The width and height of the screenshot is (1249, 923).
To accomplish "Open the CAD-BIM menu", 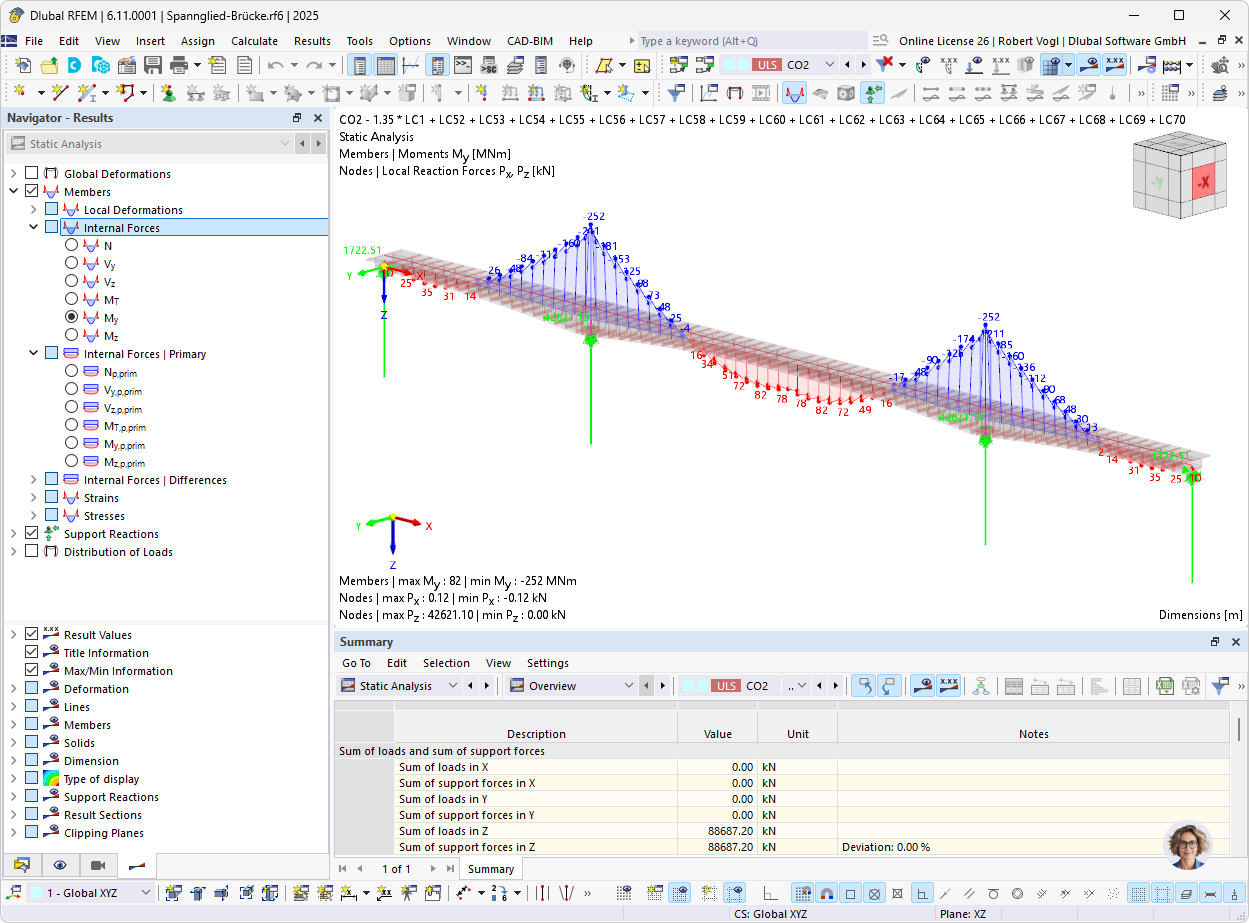I will [529, 41].
